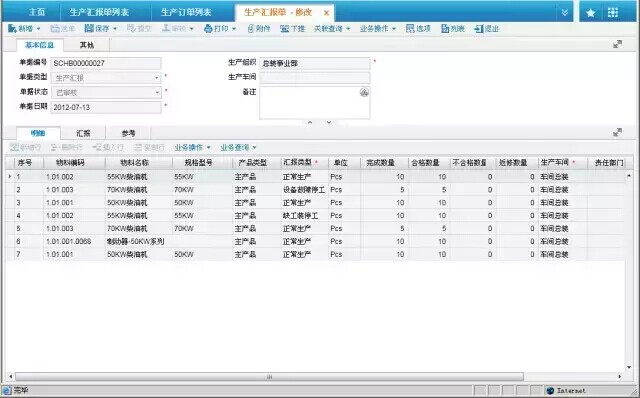Screen dimensions: 640x398
Task: Close the 生产汇报单 - 修改 tab
Action: [x=327, y=13]
